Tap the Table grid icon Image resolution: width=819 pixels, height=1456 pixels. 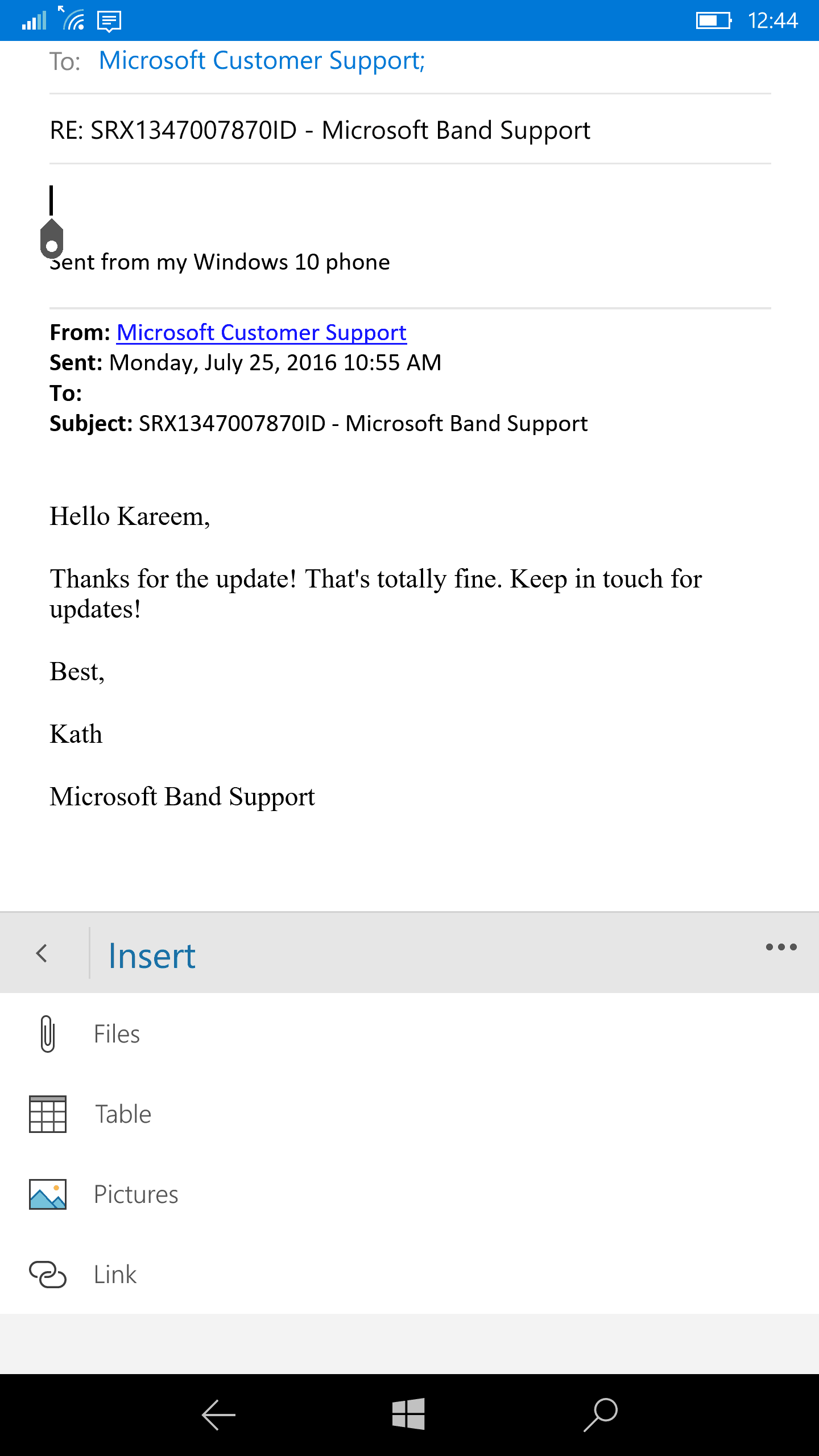48,1114
